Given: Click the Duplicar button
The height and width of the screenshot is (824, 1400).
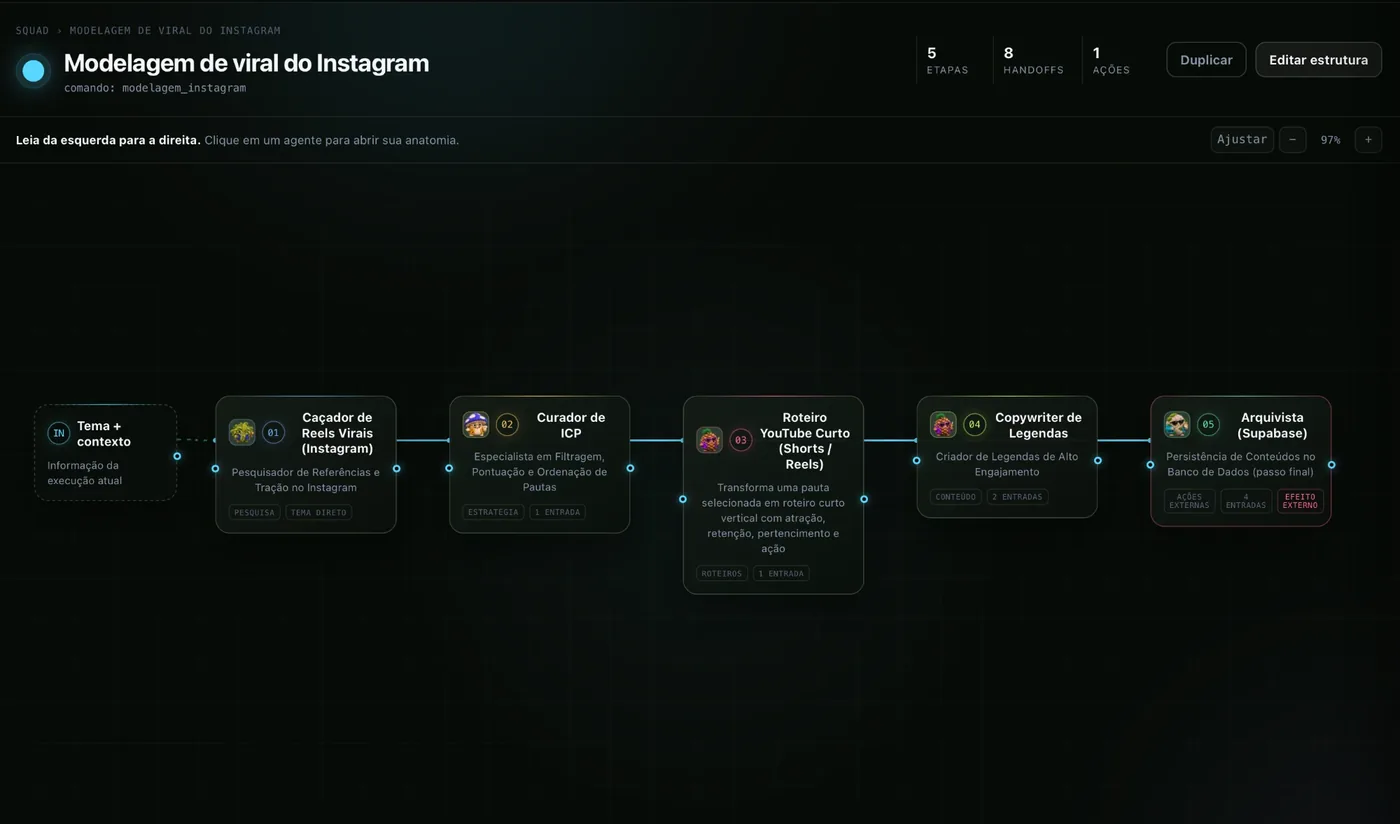Looking at the screenshot, I should click(x=1206, y=60).
